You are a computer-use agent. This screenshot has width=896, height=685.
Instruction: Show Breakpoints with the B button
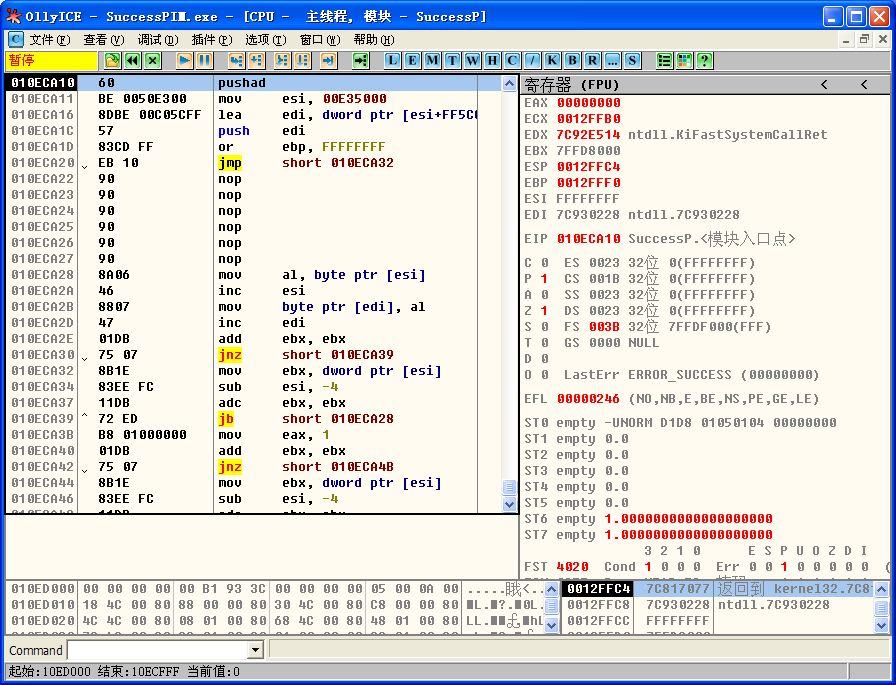click(572, 61)
